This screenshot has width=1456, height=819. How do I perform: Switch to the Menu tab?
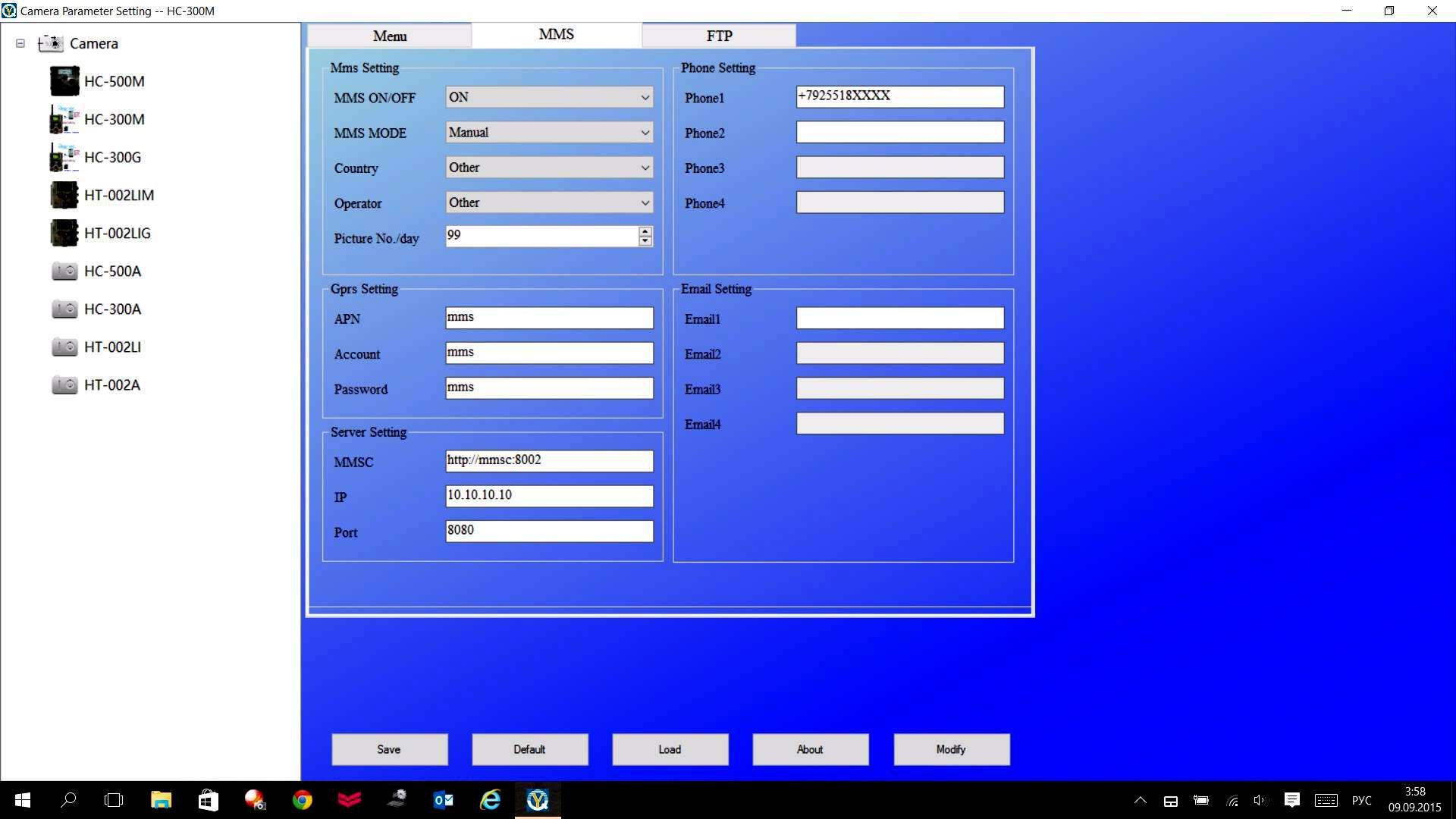pos(389,35)
